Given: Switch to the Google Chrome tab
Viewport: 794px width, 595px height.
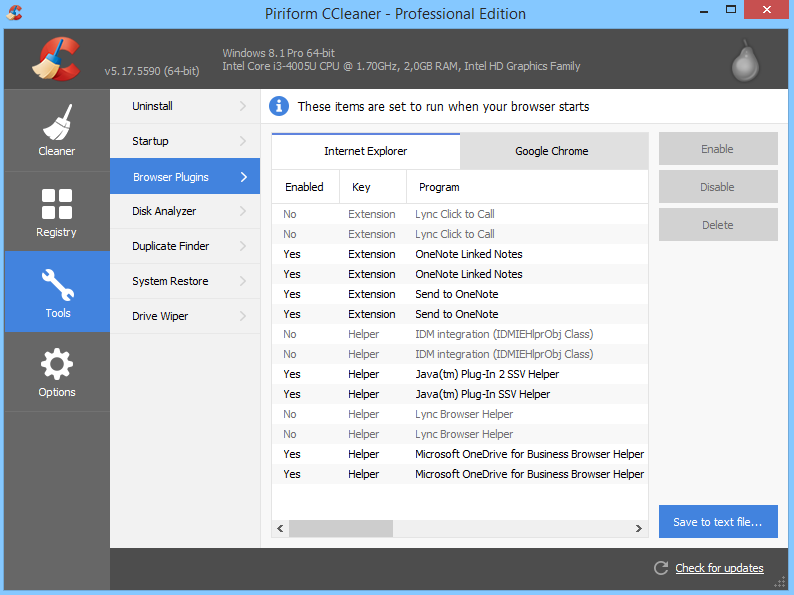Looking at the screenshot, I should [x=552, y=151].
